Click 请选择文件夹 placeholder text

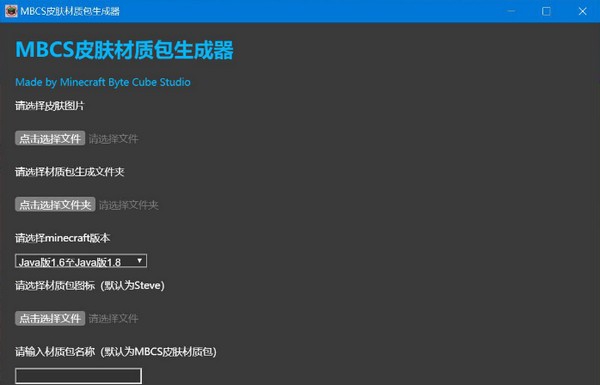(x=129, y=206)
